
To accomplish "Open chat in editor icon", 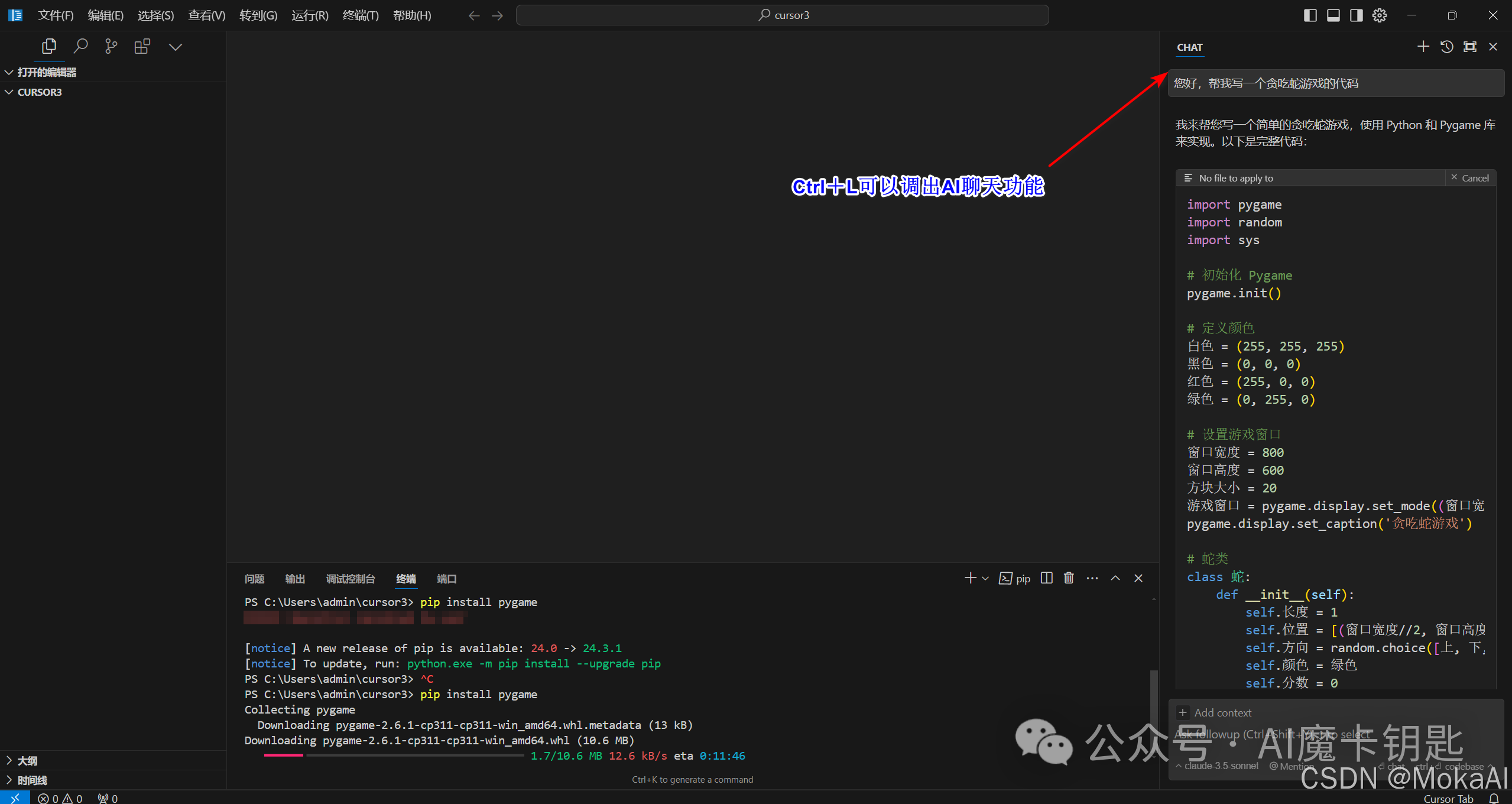I will [1470, 47].
